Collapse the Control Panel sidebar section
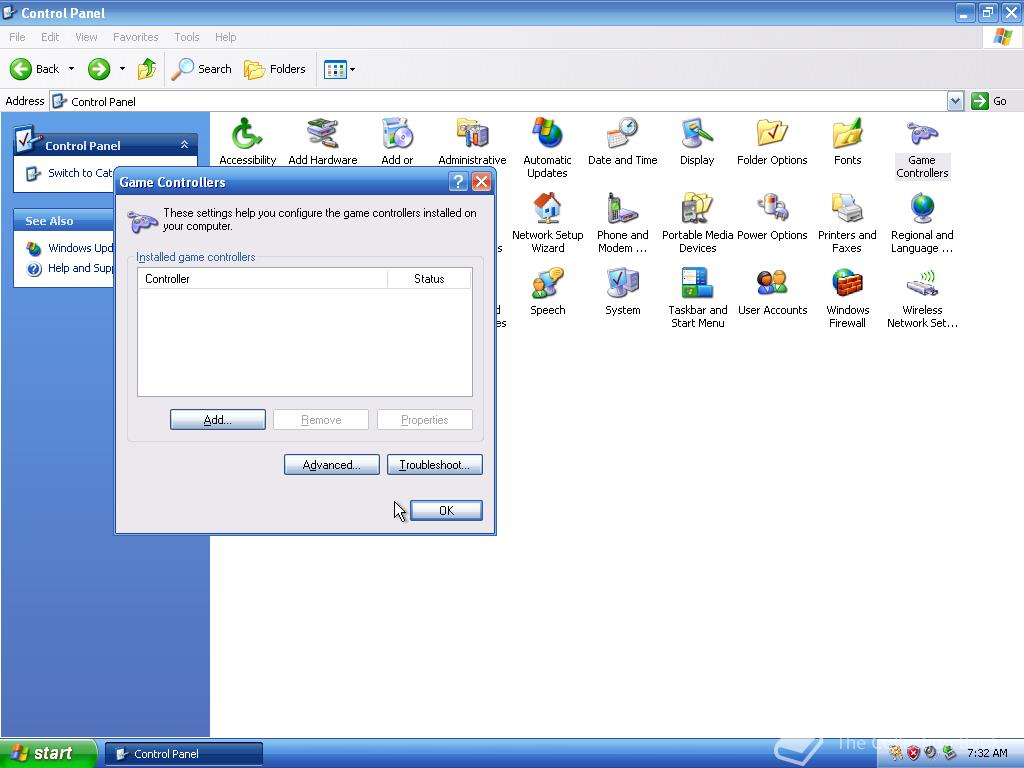Image resolution: width=1024 pixels, height=768 pixels. coord(184,145)
